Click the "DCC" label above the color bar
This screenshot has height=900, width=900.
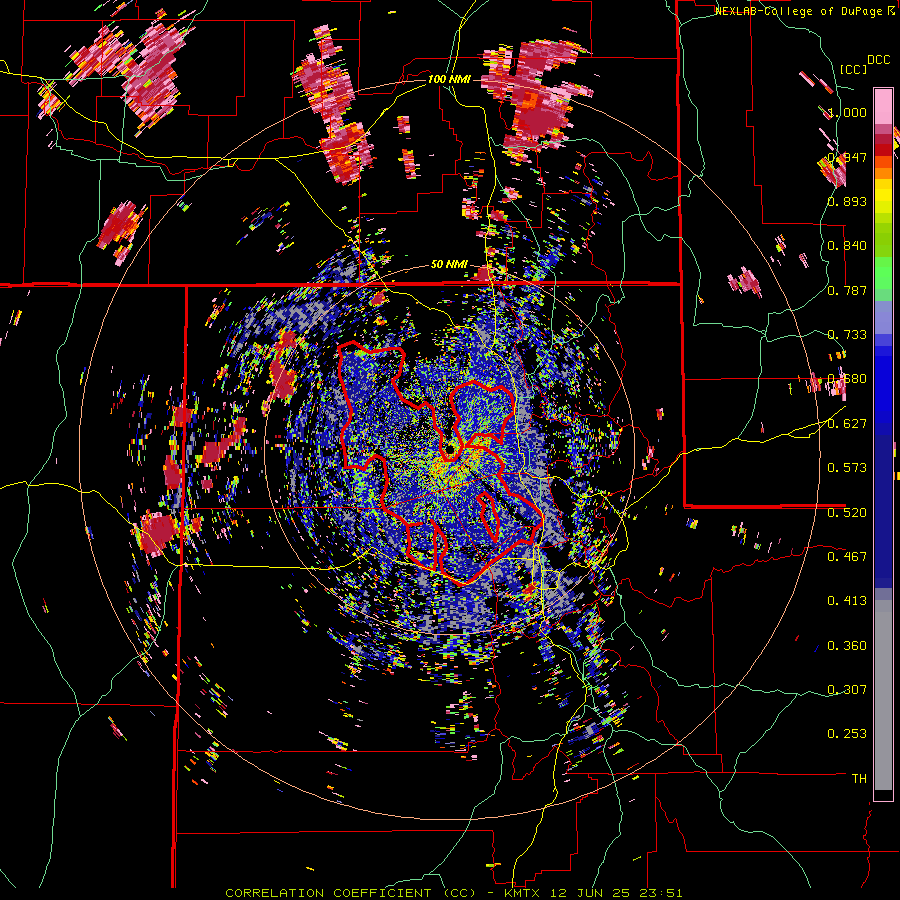coord(878,60)
